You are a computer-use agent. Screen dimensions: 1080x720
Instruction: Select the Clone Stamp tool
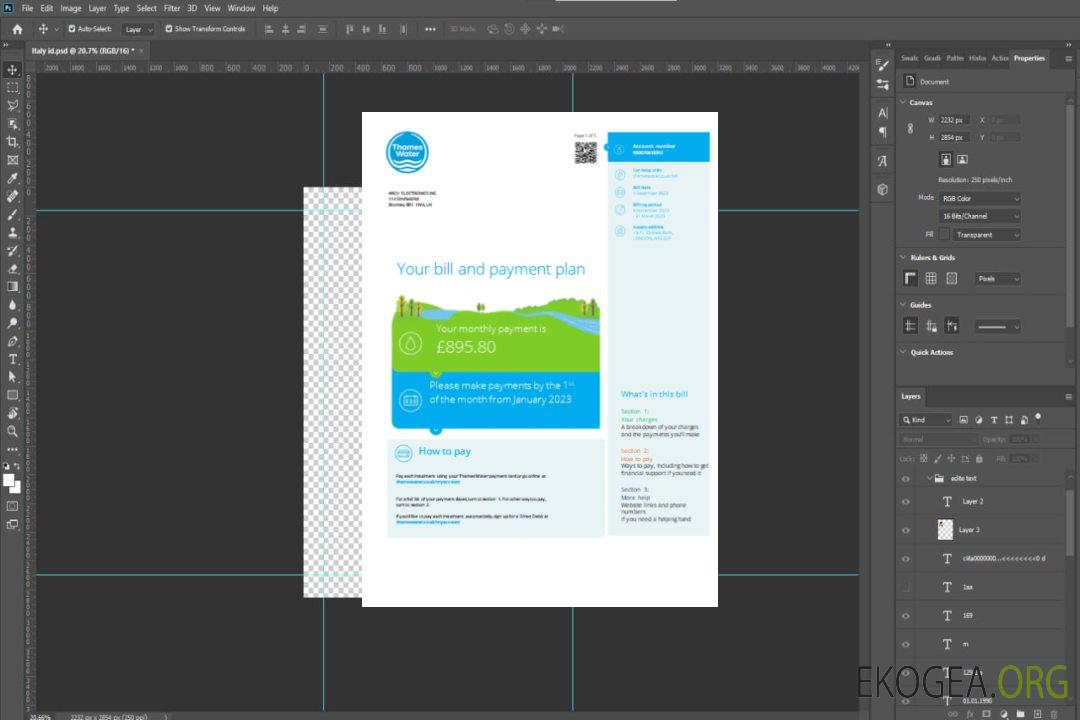tap(13, 232)
